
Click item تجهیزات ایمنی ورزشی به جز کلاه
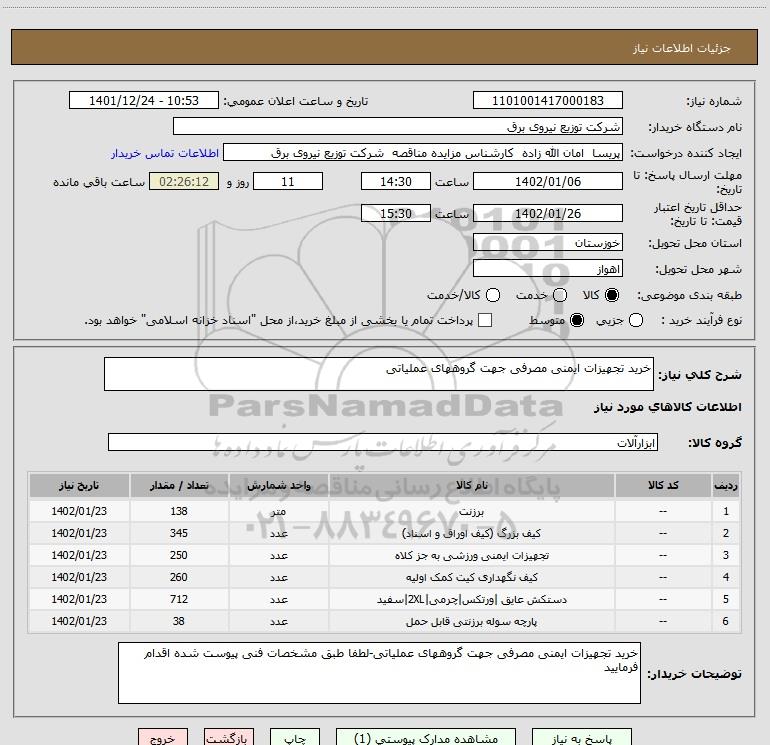pos(471,555)
